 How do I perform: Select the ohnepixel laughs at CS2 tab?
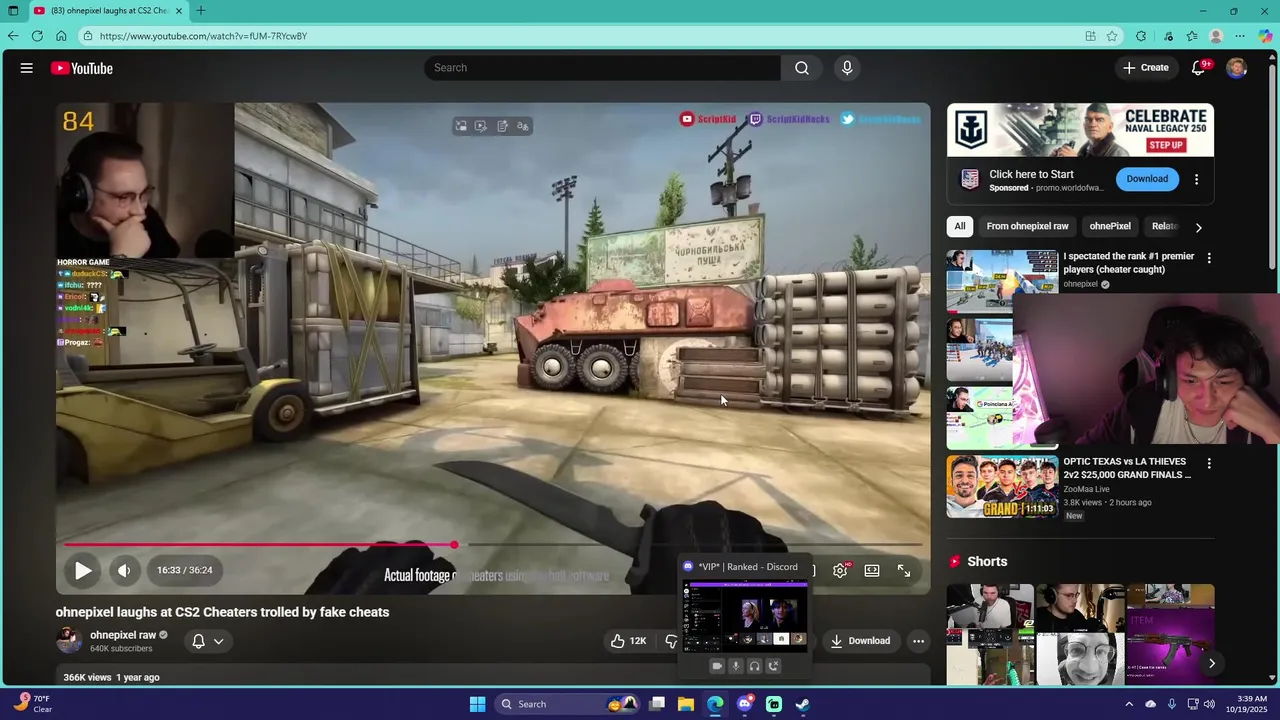click(107, 11)
